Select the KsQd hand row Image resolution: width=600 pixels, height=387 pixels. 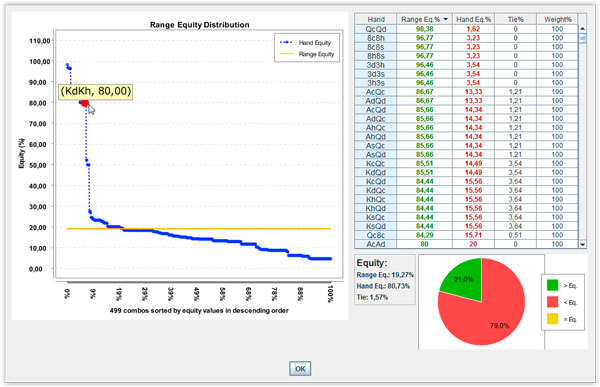tap(466, 226)
